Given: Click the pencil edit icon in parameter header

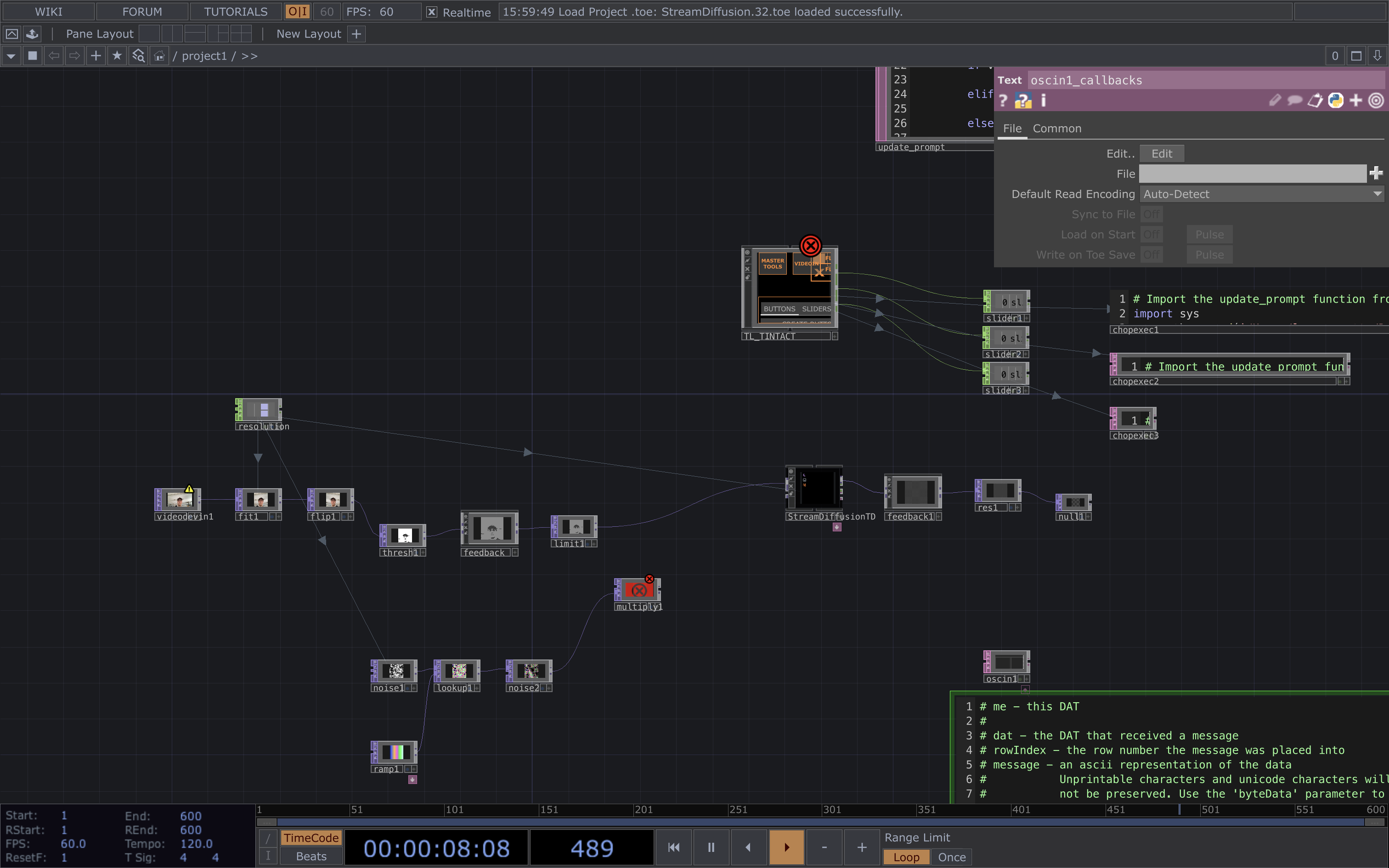Looking at the screenshot, I should click(x=1275, y=101).
